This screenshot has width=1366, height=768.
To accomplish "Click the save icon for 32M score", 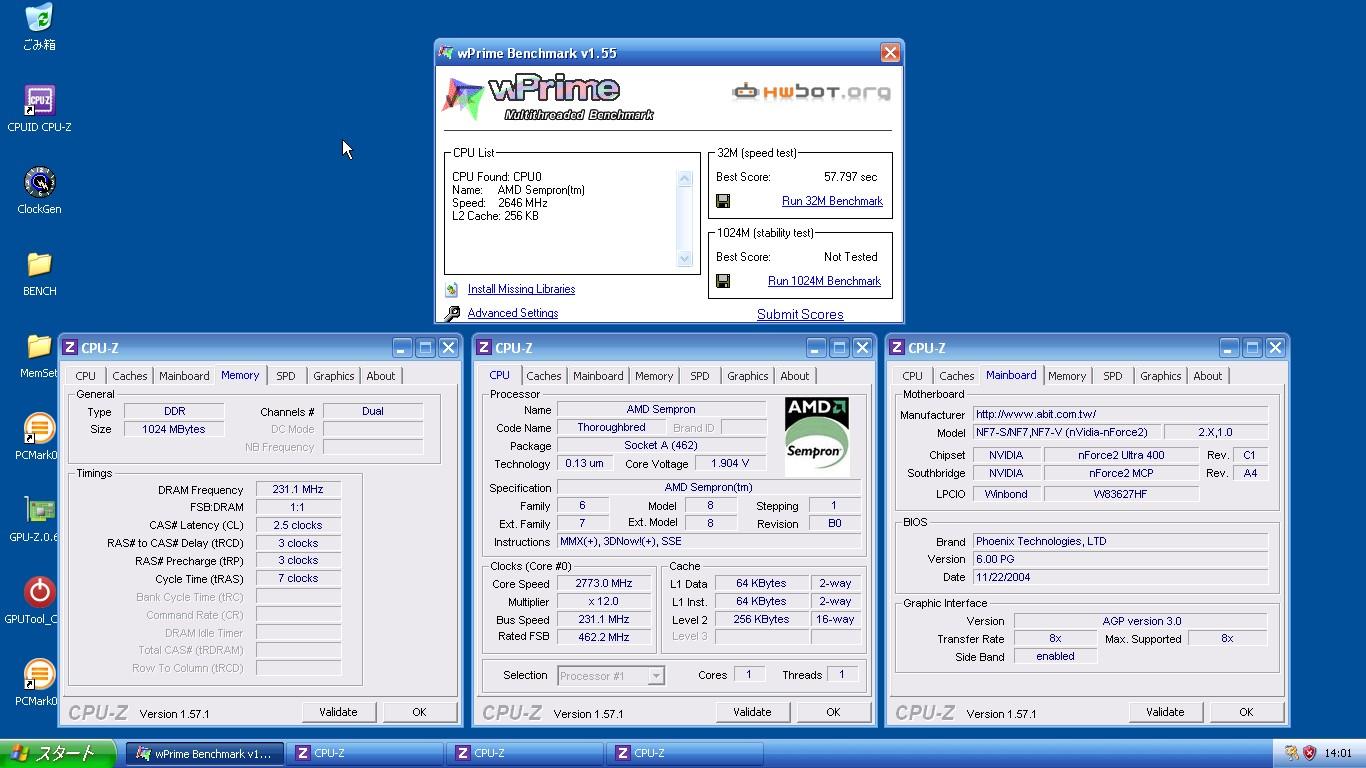I will (x=723, y=201).
